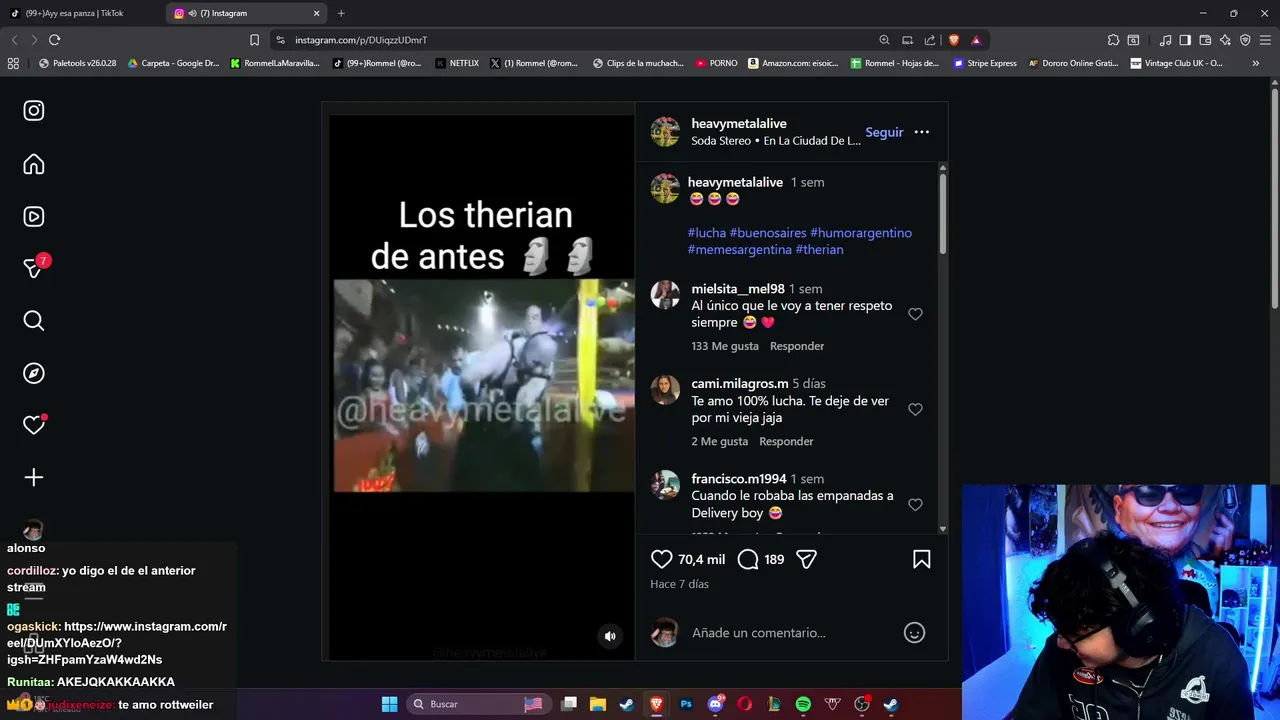The width and height of the screenshot is (1280, 720).
Task: Open the Reels icon in sidebar
Action: (x=34, y=217)
